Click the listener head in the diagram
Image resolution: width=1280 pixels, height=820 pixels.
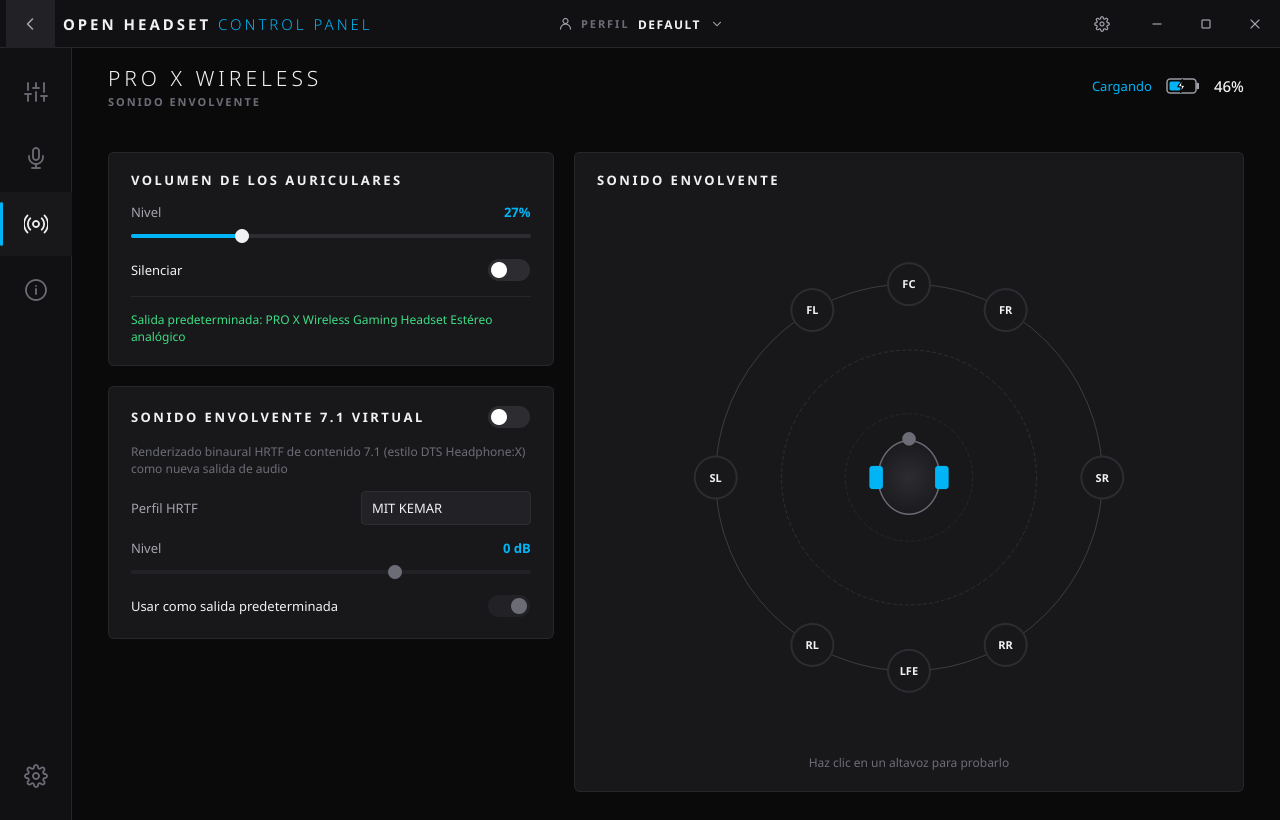[x=909, y=477]
